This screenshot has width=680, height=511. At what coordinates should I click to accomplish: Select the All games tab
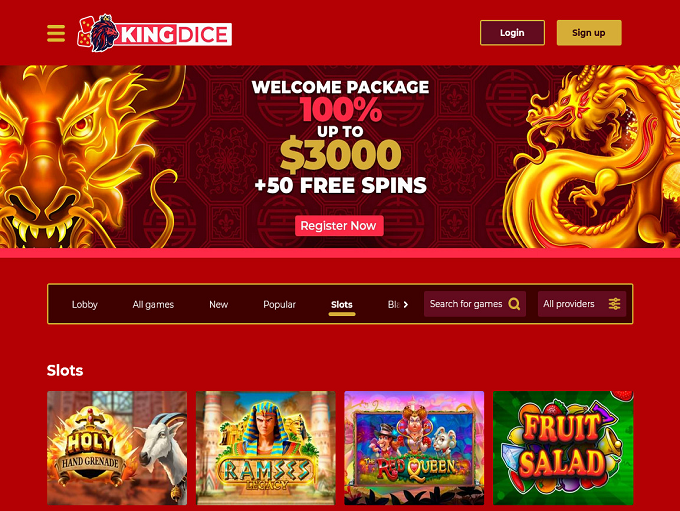click(153, 305)
